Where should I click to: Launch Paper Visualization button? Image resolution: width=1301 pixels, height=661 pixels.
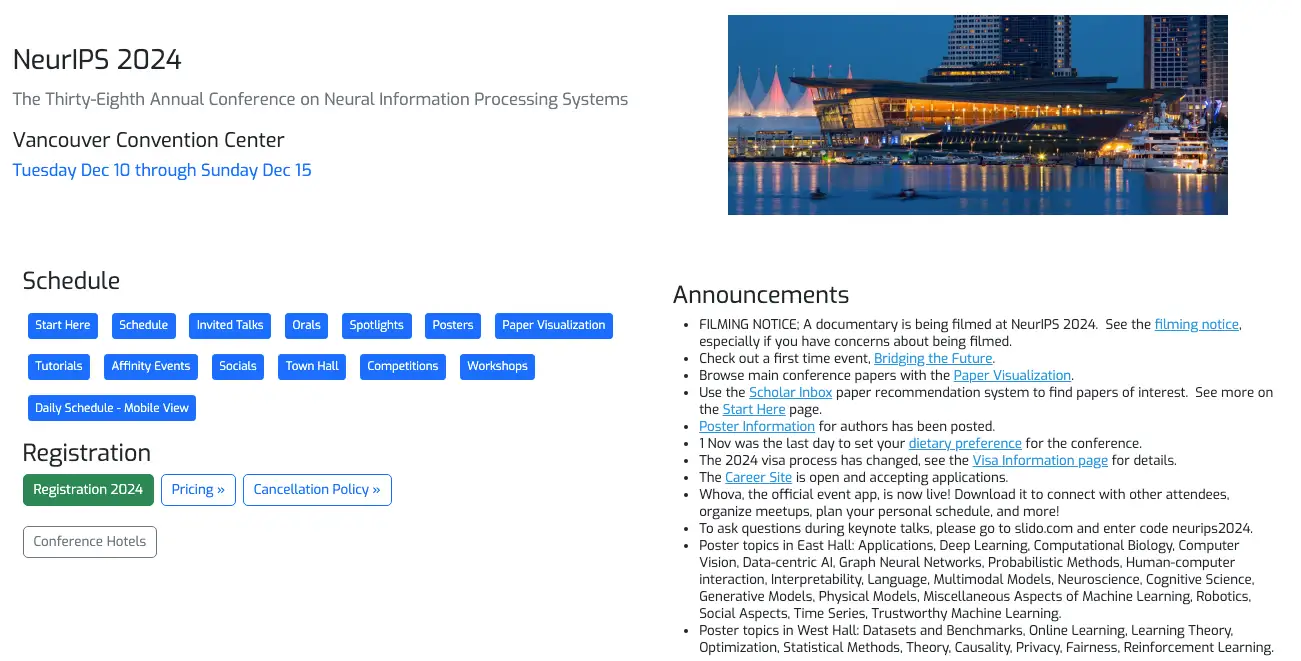tap(554, 325)
